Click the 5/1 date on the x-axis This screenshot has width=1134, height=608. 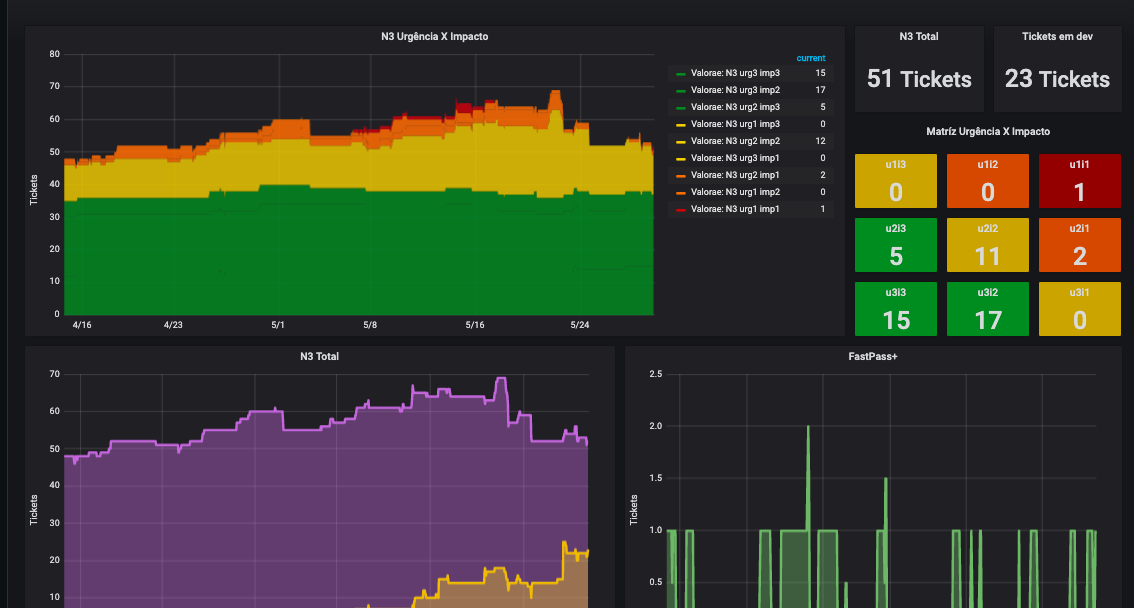278,325
